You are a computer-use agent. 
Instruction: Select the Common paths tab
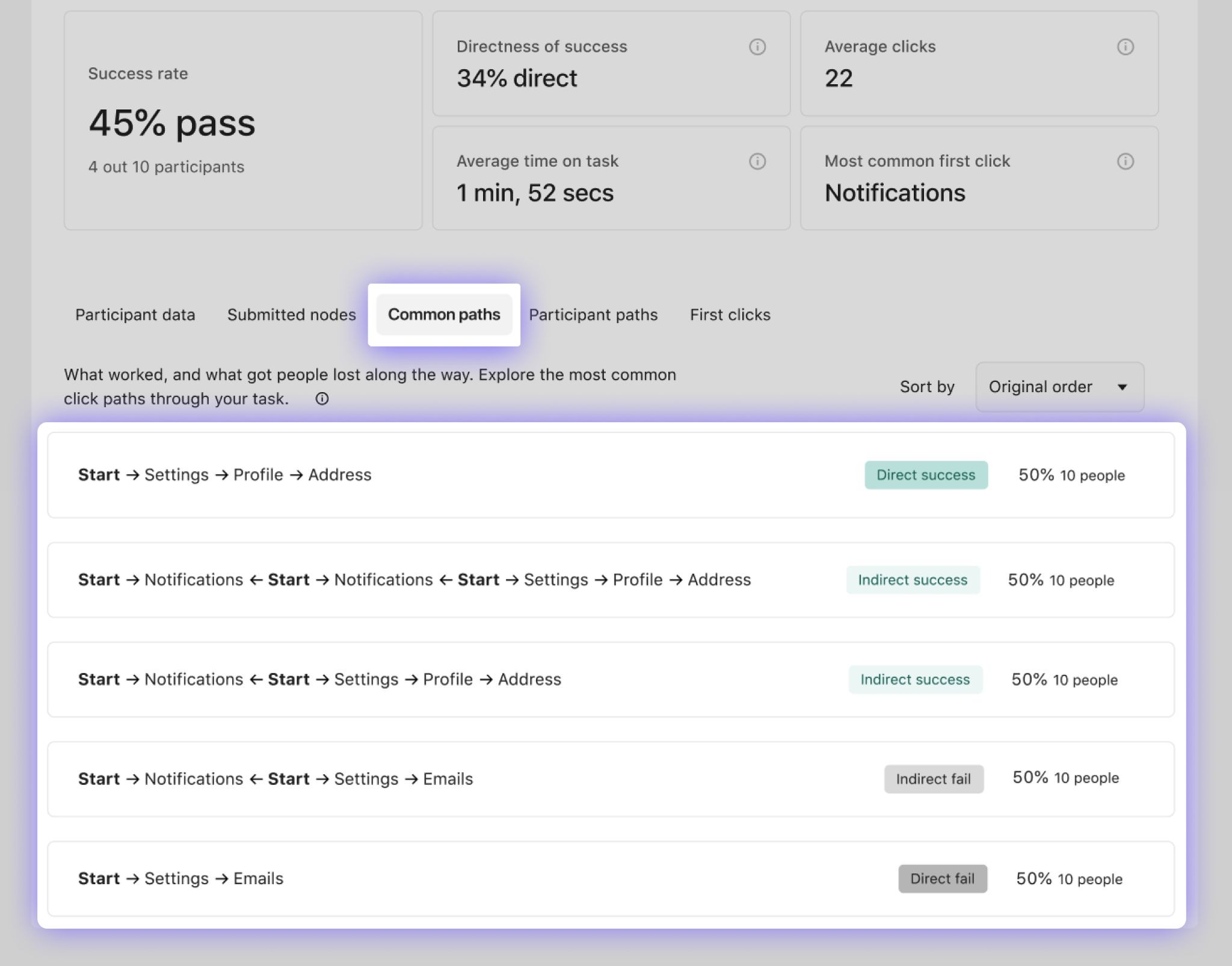444,315
